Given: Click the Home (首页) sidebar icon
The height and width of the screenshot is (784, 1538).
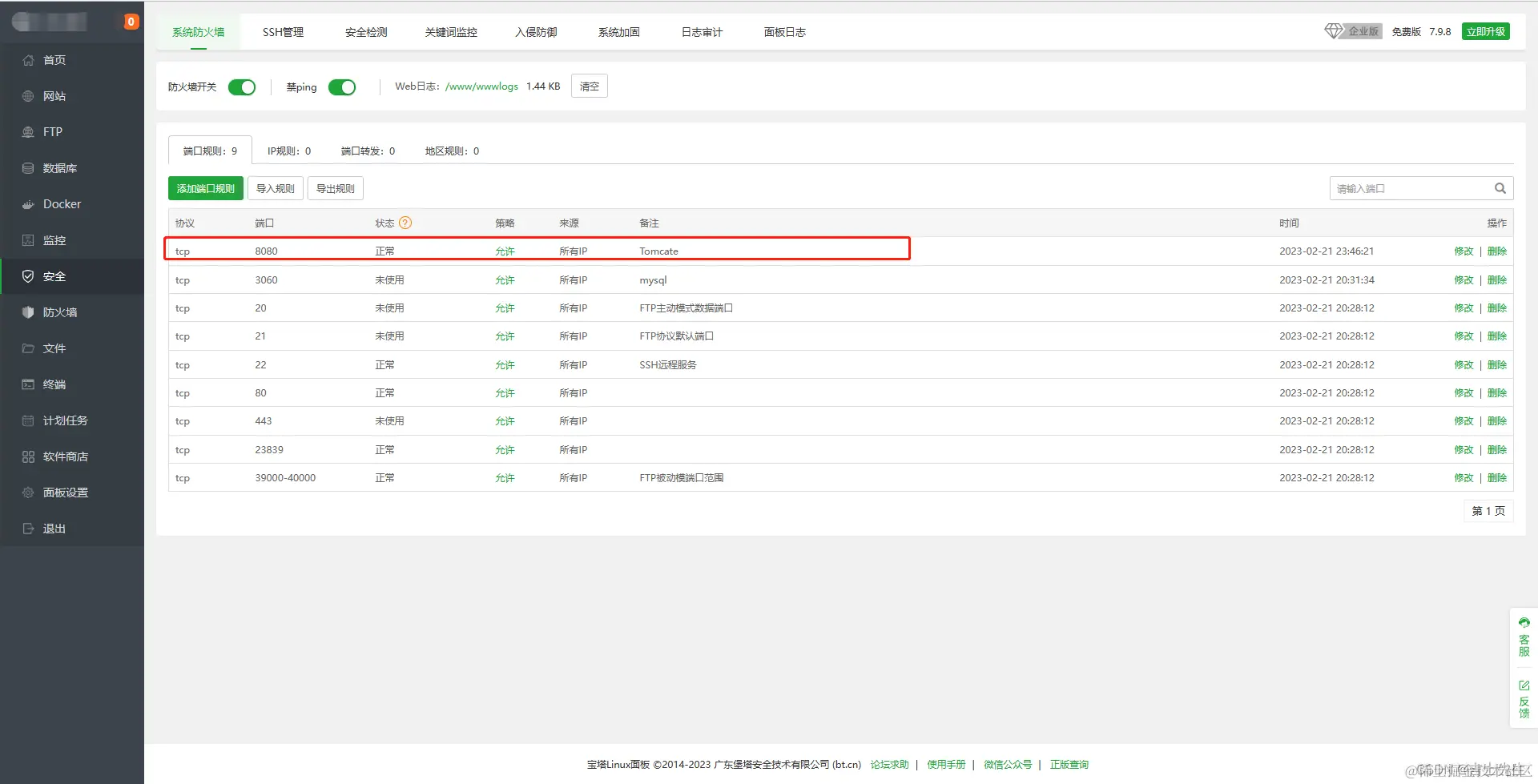Looking at the screenshot, I should [28, 60].
